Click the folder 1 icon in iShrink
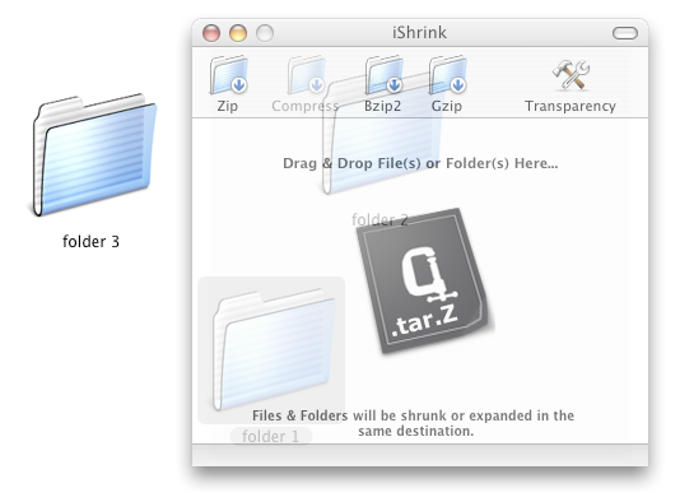Viewport: 680px width, 502px height. (x=273, y=349)
